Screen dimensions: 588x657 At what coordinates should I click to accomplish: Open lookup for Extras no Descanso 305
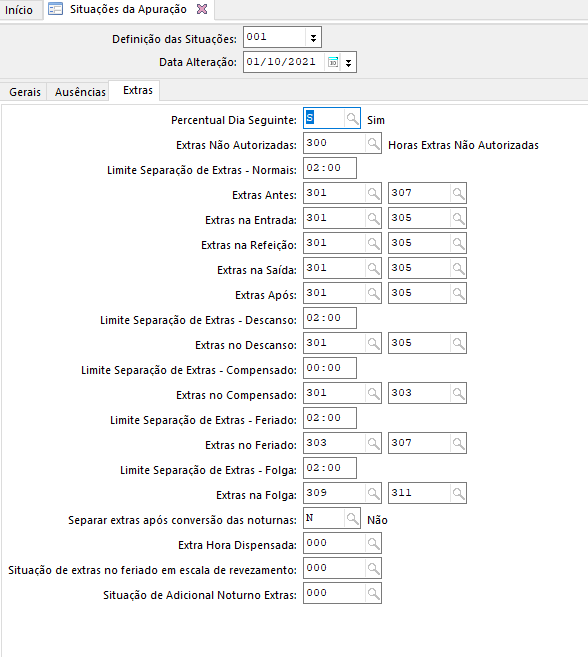[x=458, y=344]
